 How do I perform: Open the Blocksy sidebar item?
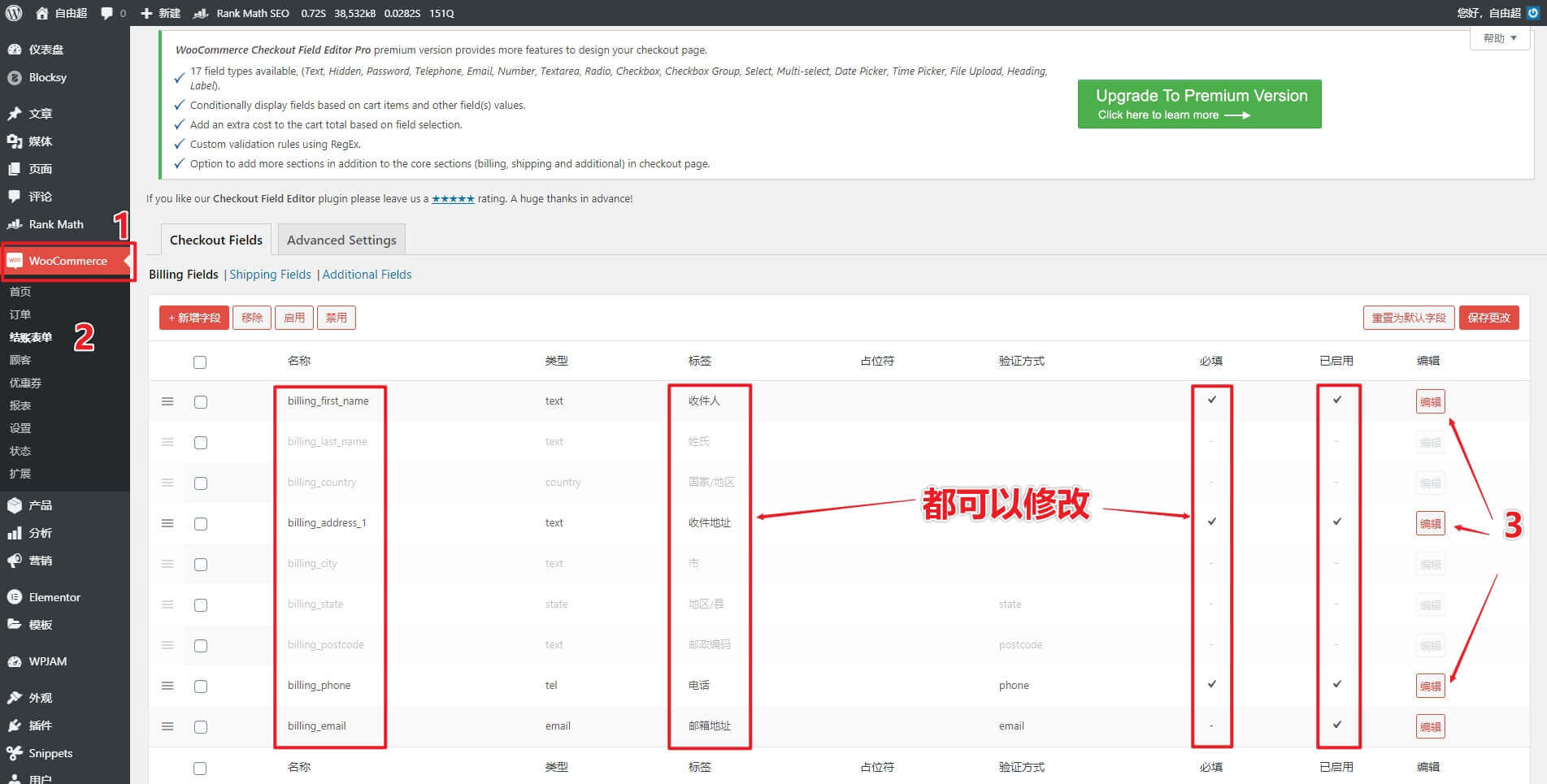[x=48, y=77]
